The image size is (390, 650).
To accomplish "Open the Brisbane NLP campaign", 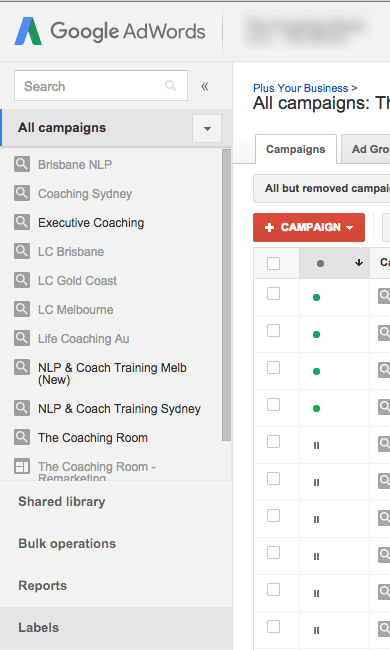I will point(75,165).
